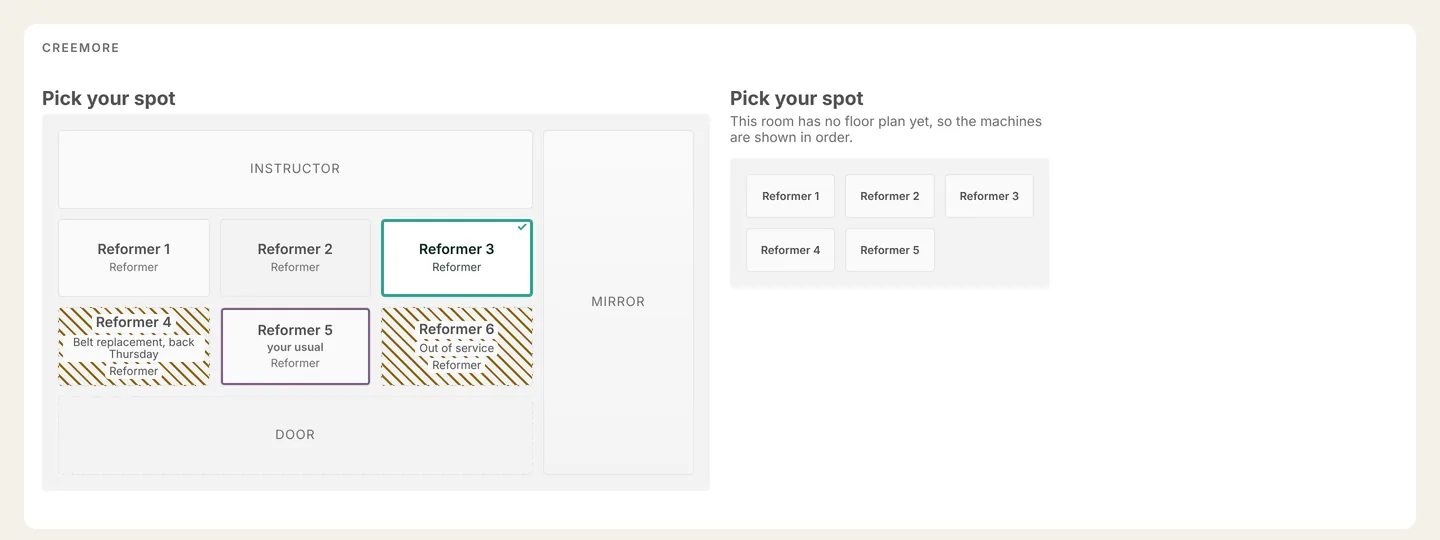This screenshot has width=1440, height=540.
Task: Click the 'no floor plan yet' notice
Action: (x=886, y=129)
